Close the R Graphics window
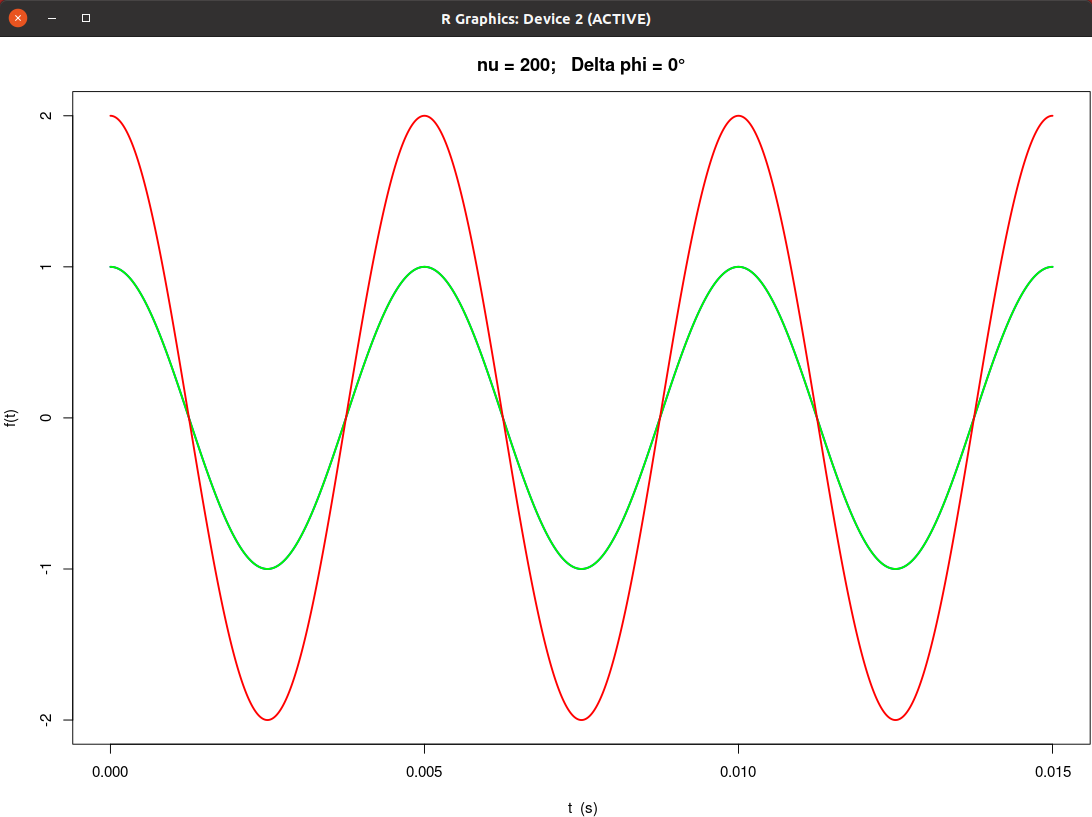The width and height of the screenshot is (1092, 817). click(x=18, y=18)
